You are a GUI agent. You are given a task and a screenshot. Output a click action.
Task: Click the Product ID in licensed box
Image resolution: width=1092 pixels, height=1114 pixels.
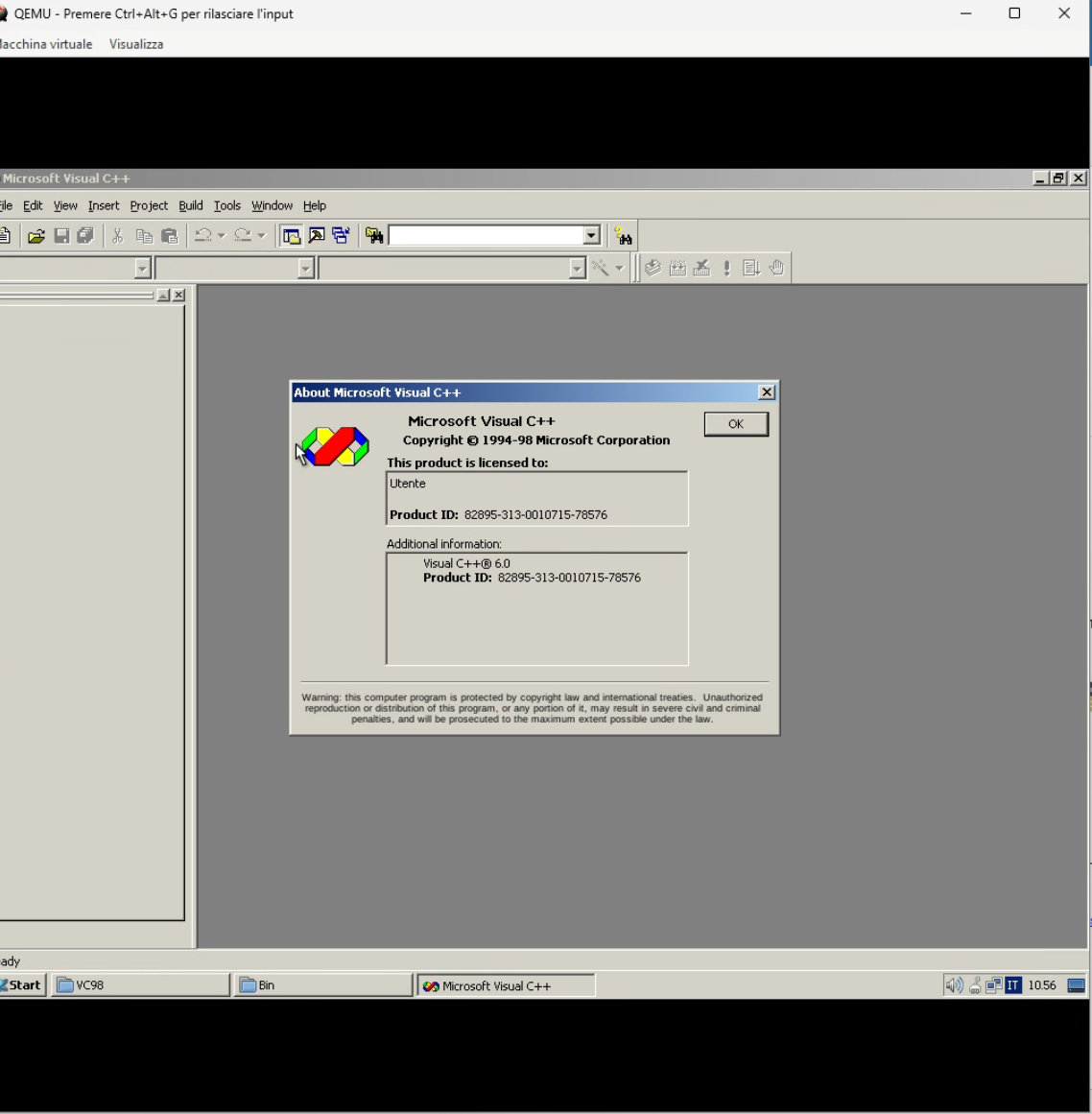tap(499, 515)
